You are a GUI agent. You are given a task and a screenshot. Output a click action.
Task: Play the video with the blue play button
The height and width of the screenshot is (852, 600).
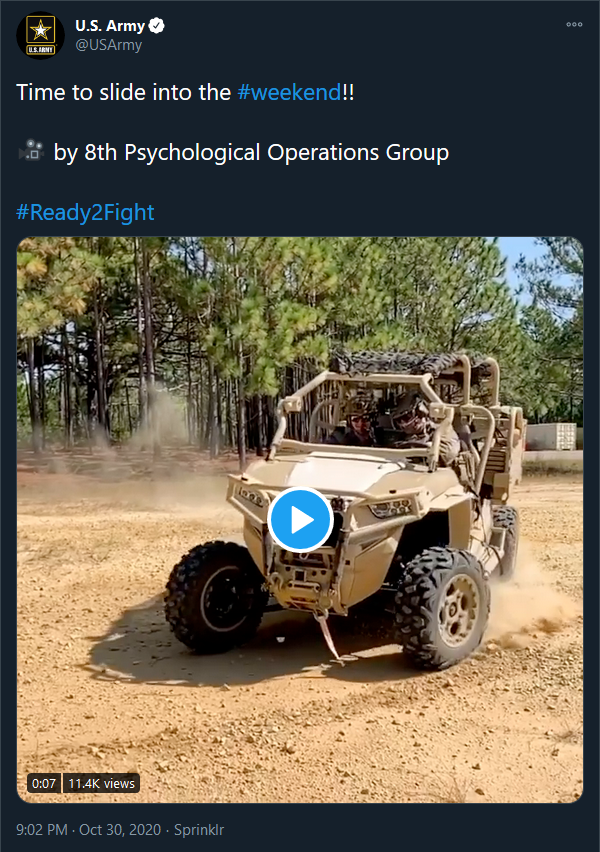coord(300,520)
